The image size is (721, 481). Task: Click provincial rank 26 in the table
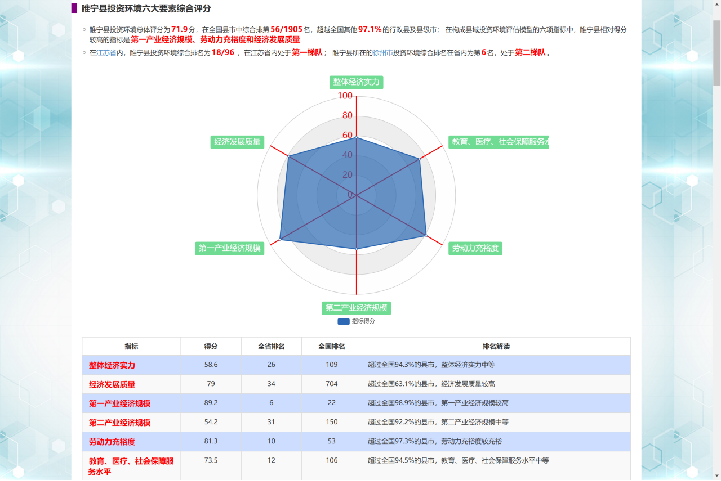coord(271,365)
